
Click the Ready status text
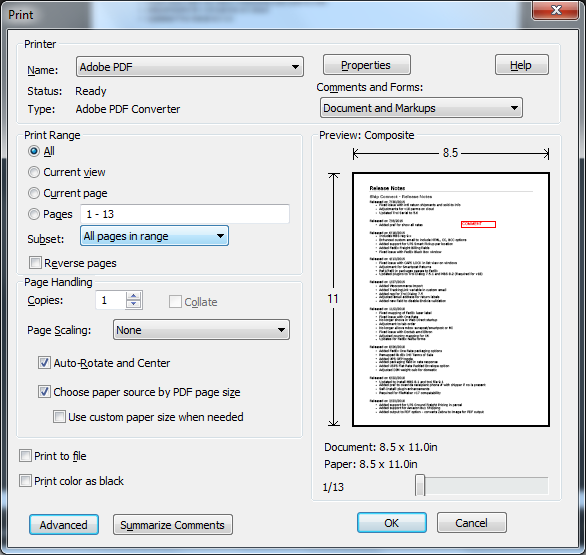(90, 91)
